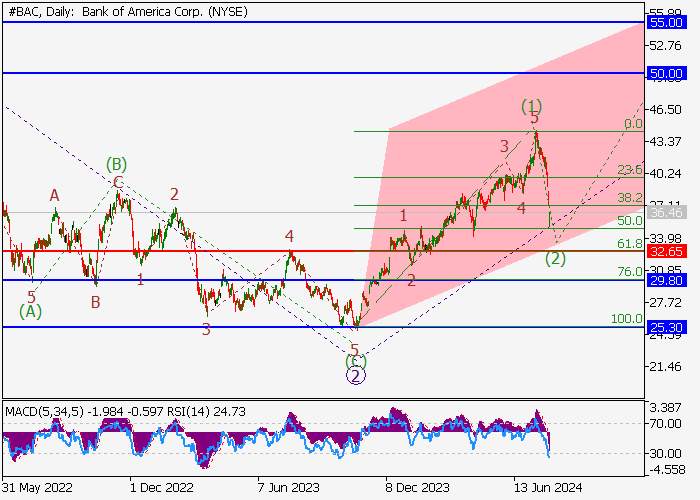Select the Fibonacci 76.0 level label

(630, 271)
